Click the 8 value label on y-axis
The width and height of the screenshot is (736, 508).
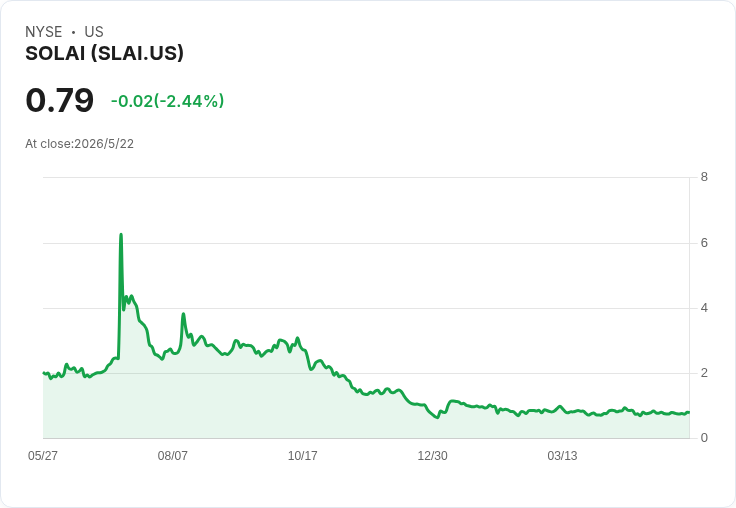point(704,177)
